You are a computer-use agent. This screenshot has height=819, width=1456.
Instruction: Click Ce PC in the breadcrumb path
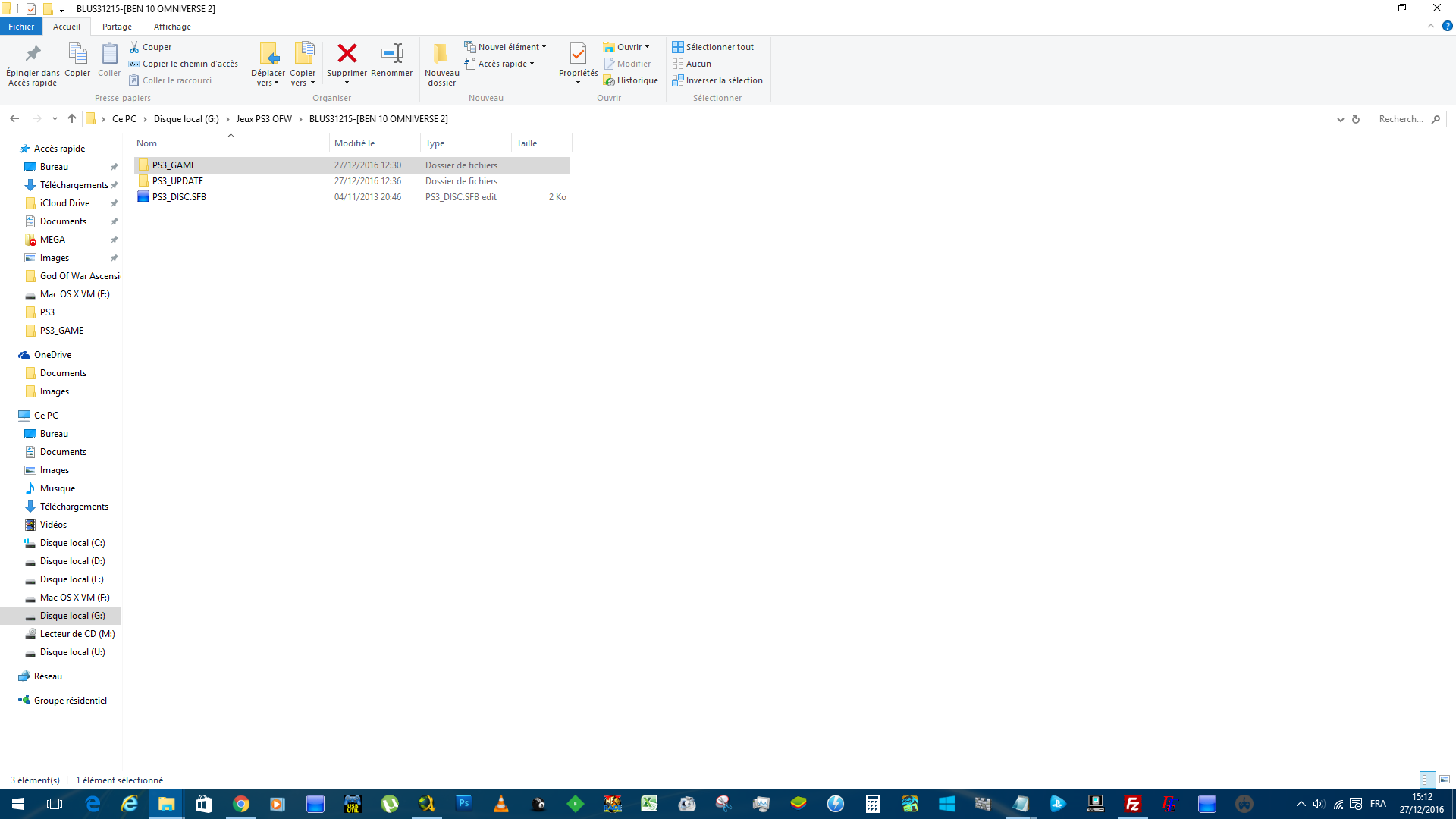point(124,119)
